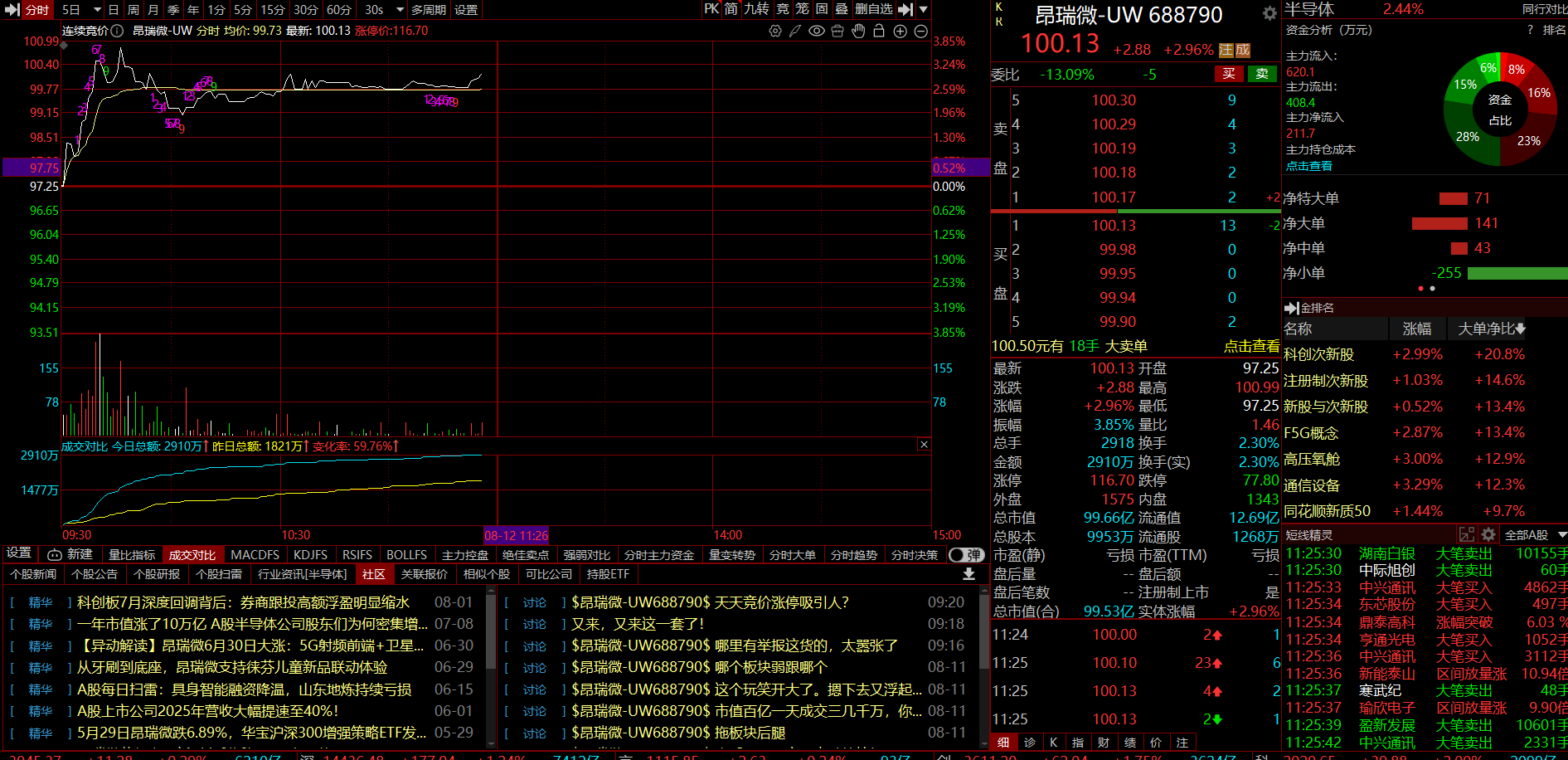Click the 叠 overlay toolbar item
The height and width of the screenshot is (760, 1568).
(x=841, y=9)
